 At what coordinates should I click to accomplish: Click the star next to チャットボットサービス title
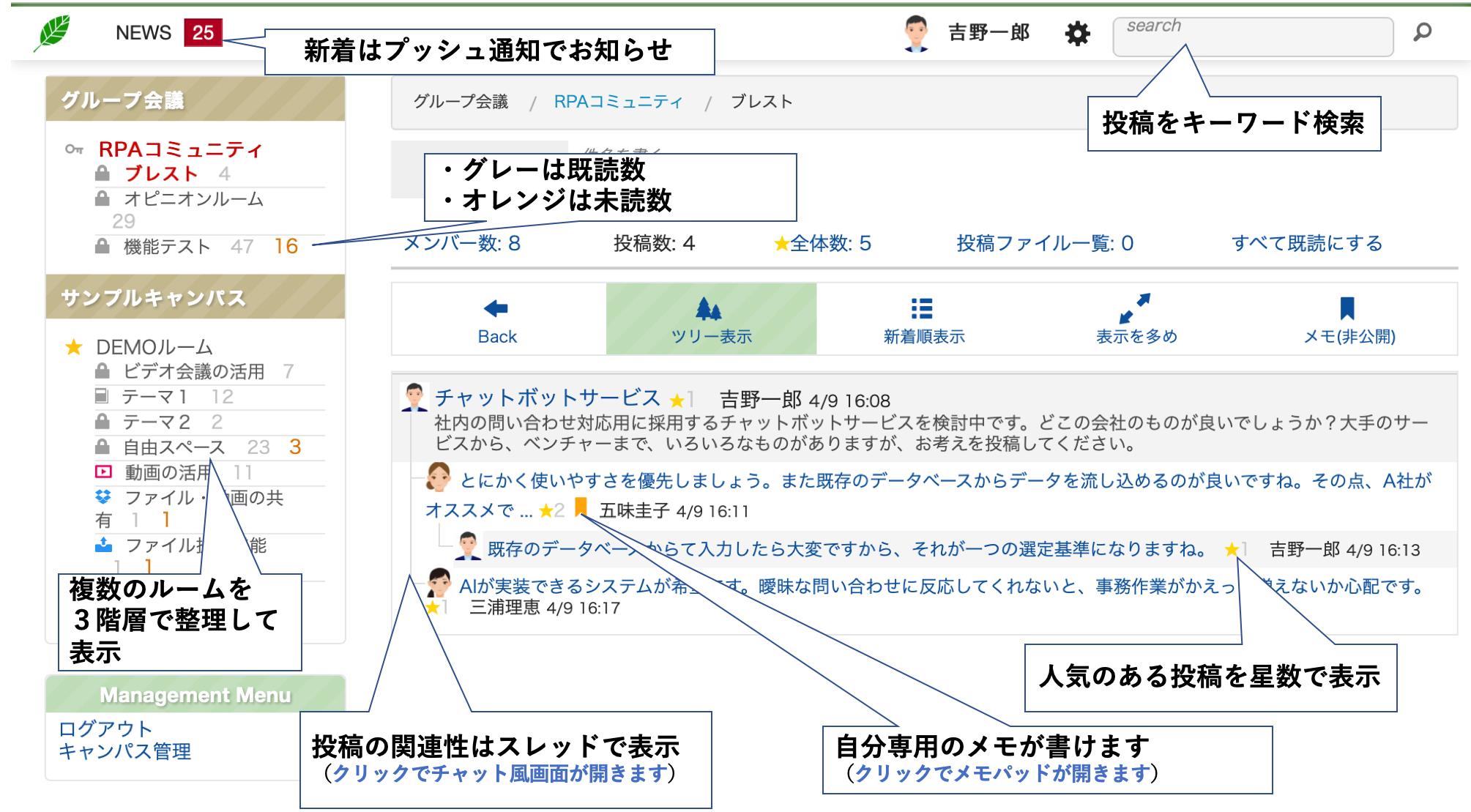[x=677, y=401]
